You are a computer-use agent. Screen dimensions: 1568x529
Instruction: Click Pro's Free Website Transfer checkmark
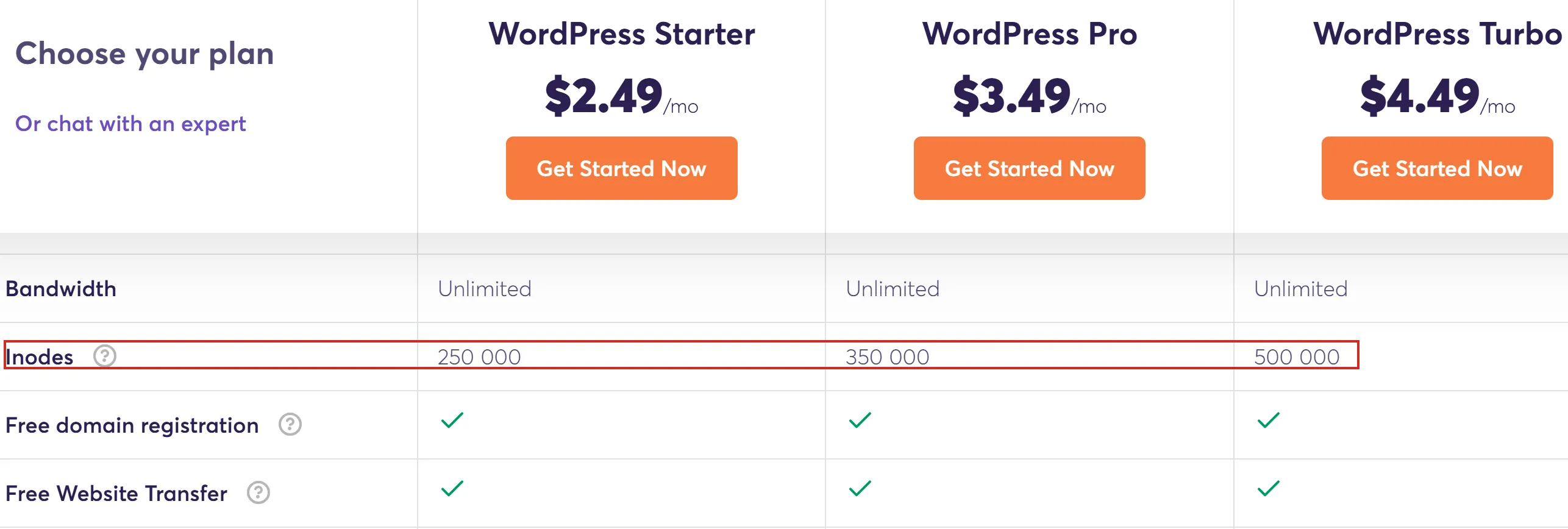tap(860, 488)
